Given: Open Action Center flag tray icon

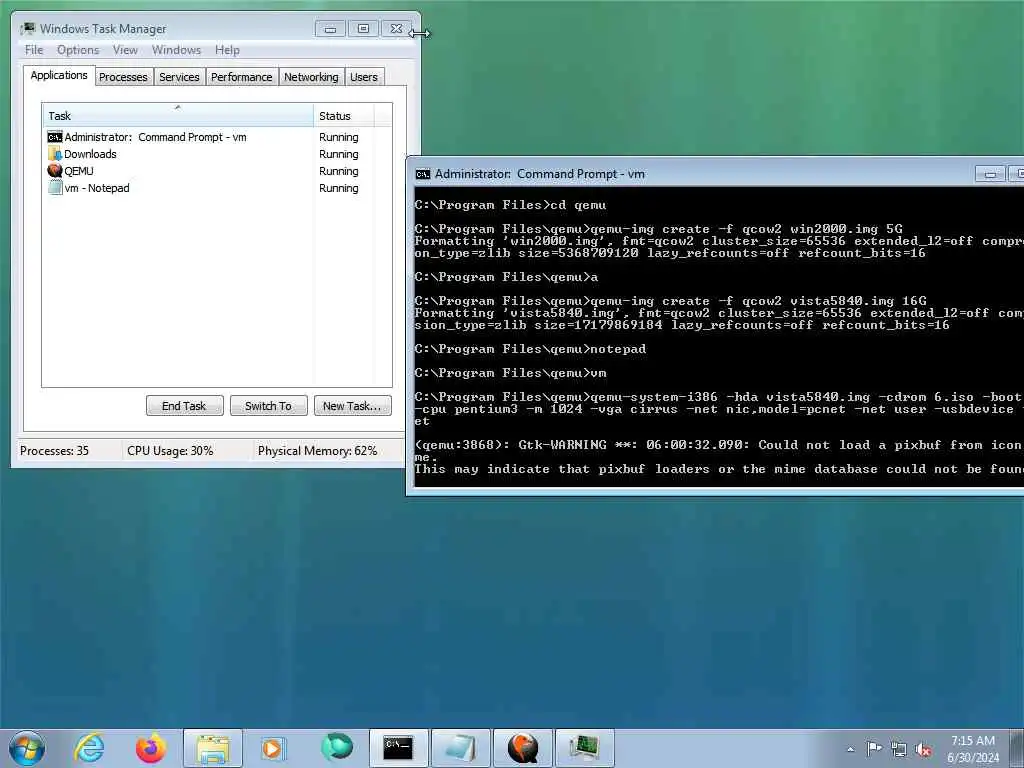Looking at the screenshot, I should [x=874, y=748].
